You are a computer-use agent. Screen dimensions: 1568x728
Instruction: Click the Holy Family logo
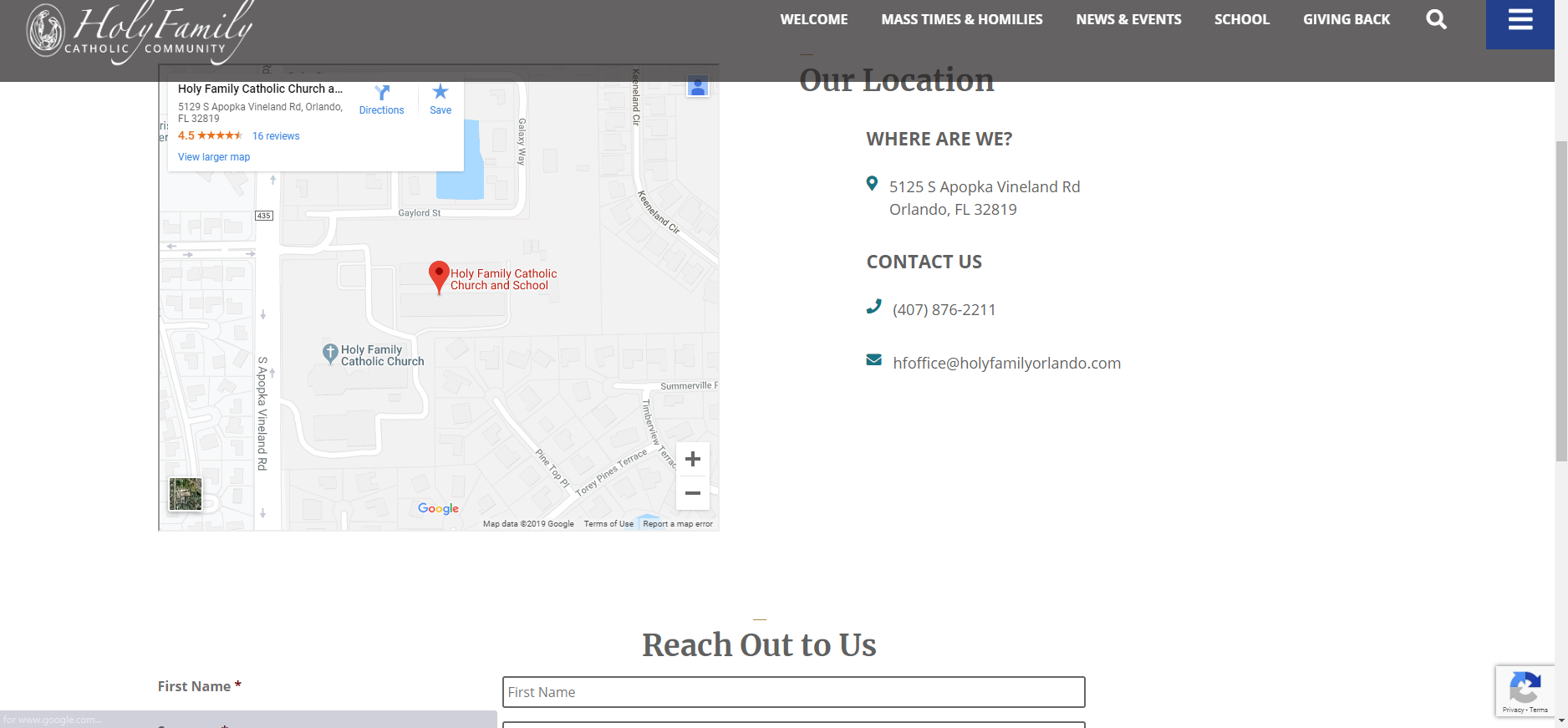140,32
